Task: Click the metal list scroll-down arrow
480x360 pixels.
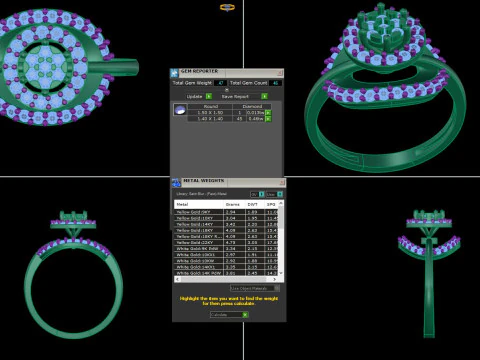Action: coord(281,273)
